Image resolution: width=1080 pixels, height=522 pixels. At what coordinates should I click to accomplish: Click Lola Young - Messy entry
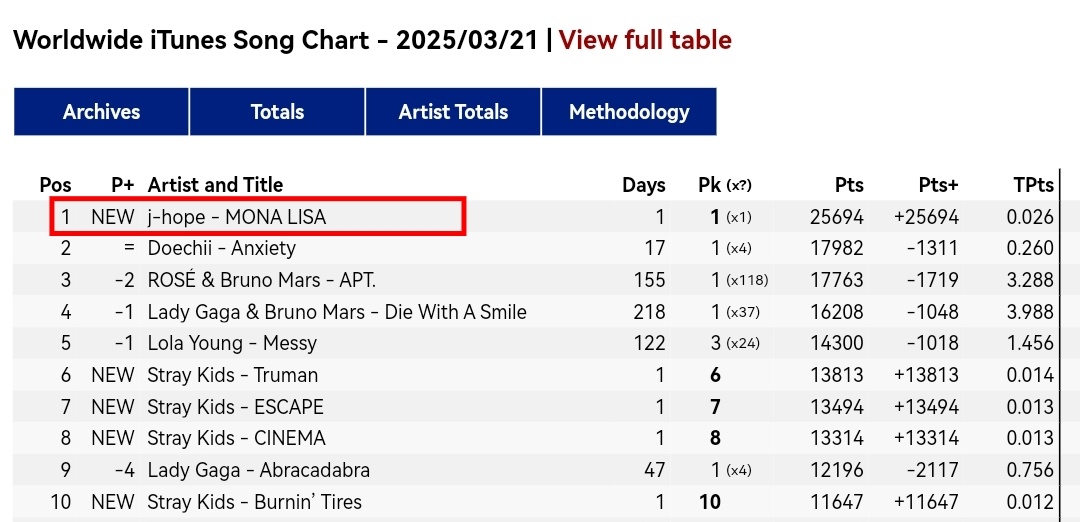(232, 343)
